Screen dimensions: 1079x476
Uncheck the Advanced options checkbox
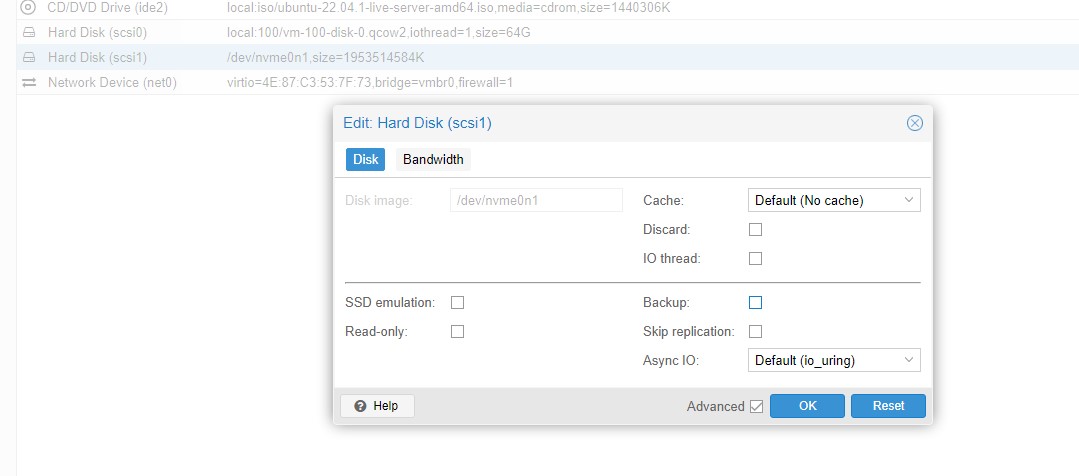[756, 406]
